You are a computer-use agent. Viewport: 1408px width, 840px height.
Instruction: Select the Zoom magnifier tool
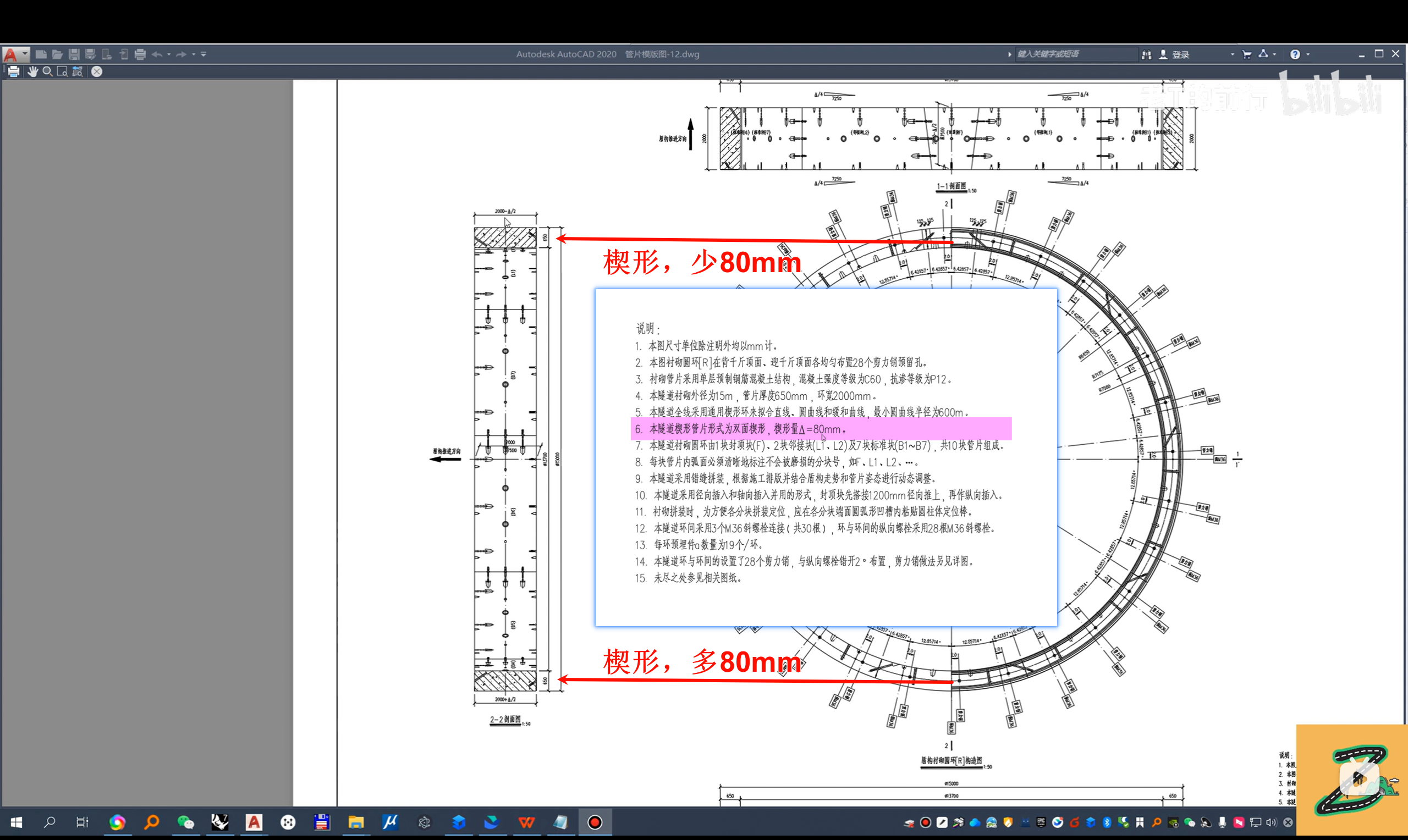[47, 71]
